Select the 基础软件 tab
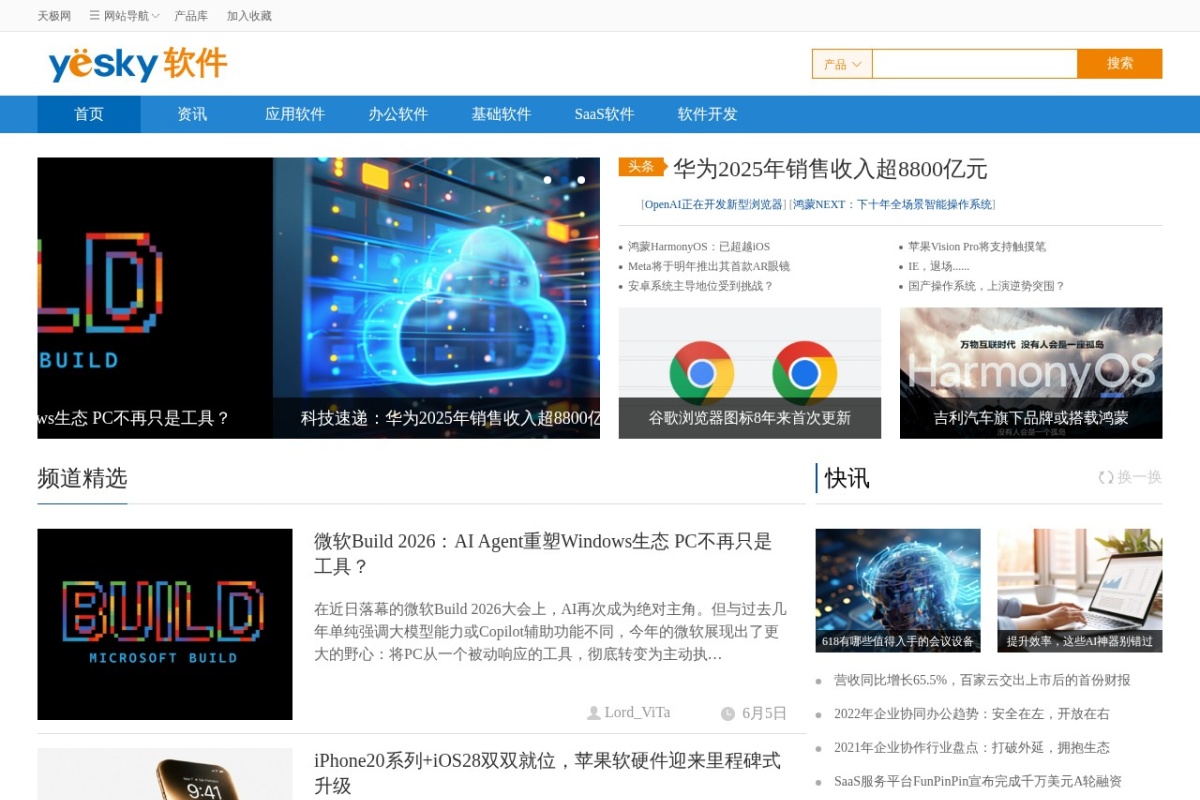This screenshot has width=1200, height=800. coord(501,114)
